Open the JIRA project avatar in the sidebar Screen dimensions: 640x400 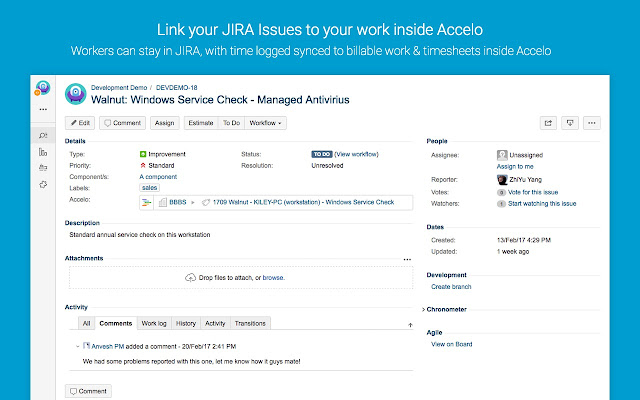(x=42, y=88)
